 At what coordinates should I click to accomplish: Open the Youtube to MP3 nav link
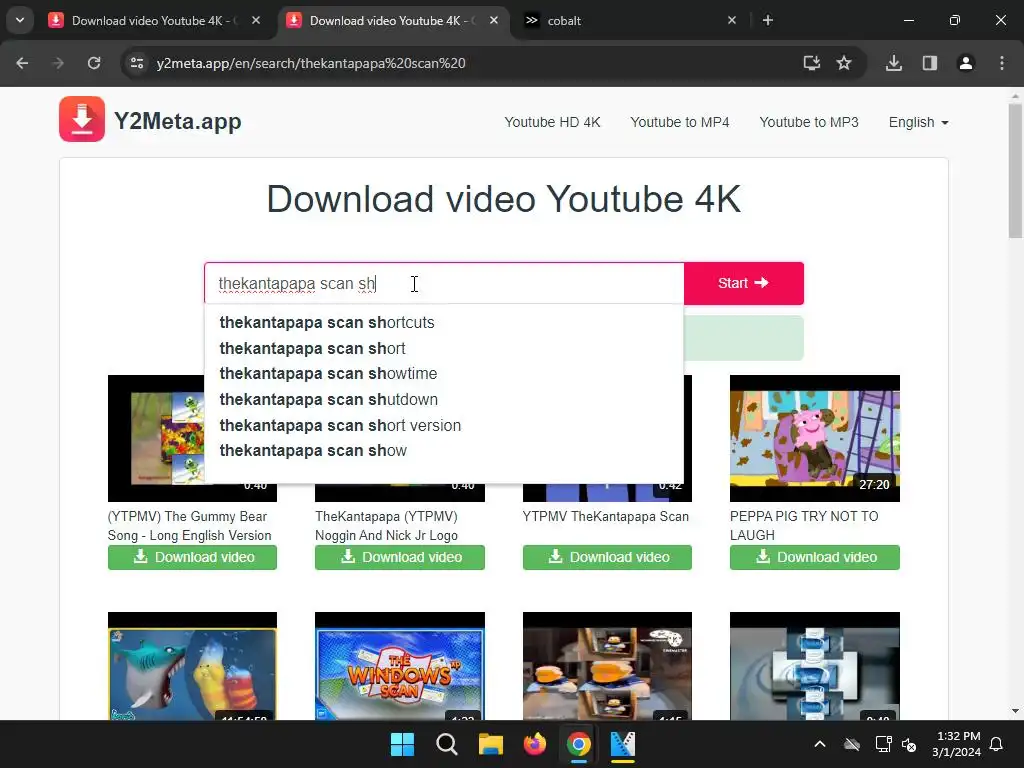tap(808, 122)
